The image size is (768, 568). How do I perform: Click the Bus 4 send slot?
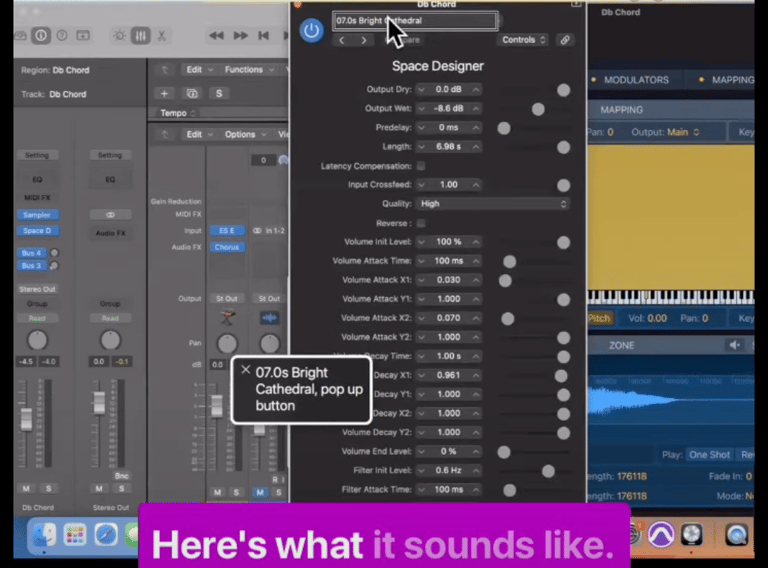[x=32, y=253]
